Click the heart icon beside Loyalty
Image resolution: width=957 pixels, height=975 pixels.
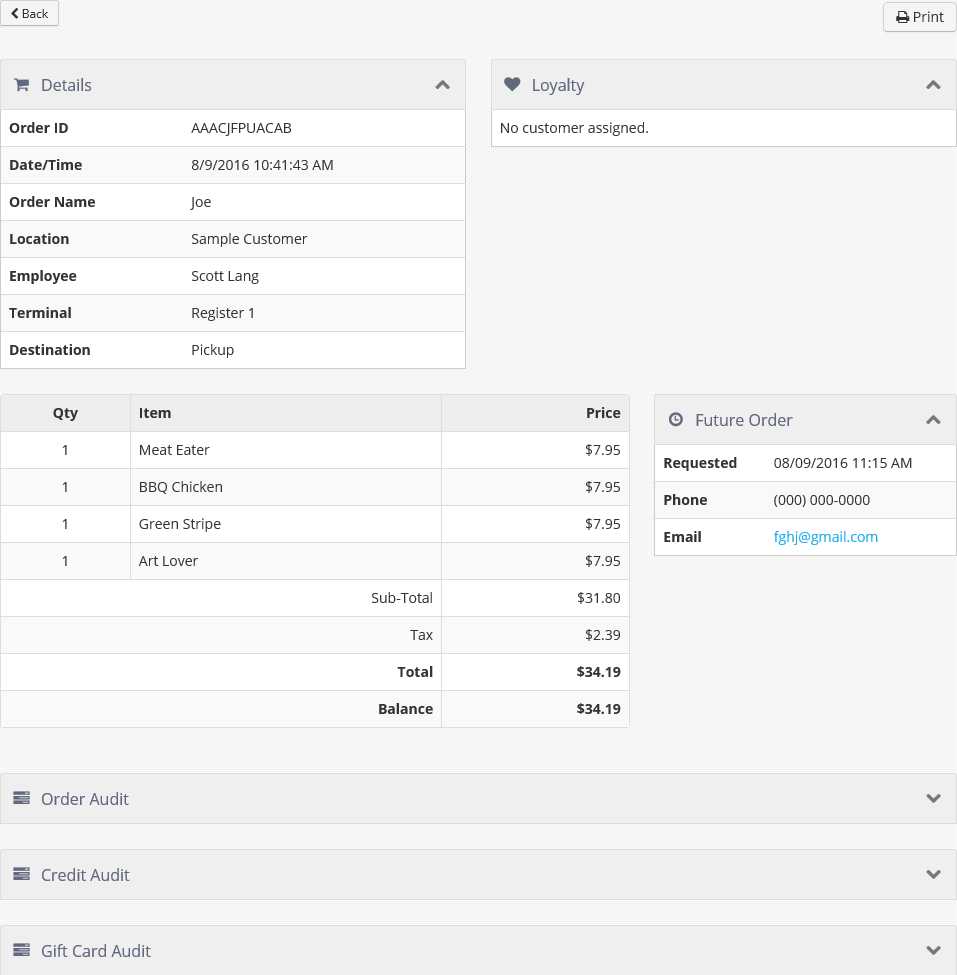[512, 84]
